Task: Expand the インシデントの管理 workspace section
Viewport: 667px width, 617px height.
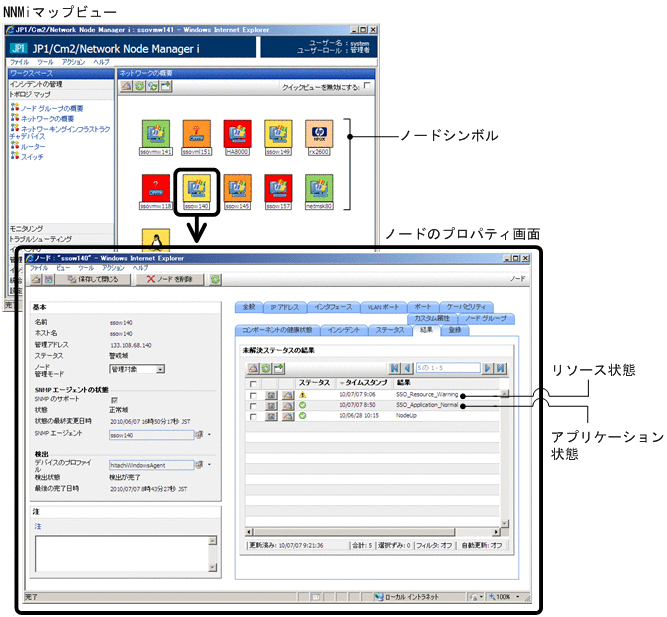Action: click(x=61, y=84)
